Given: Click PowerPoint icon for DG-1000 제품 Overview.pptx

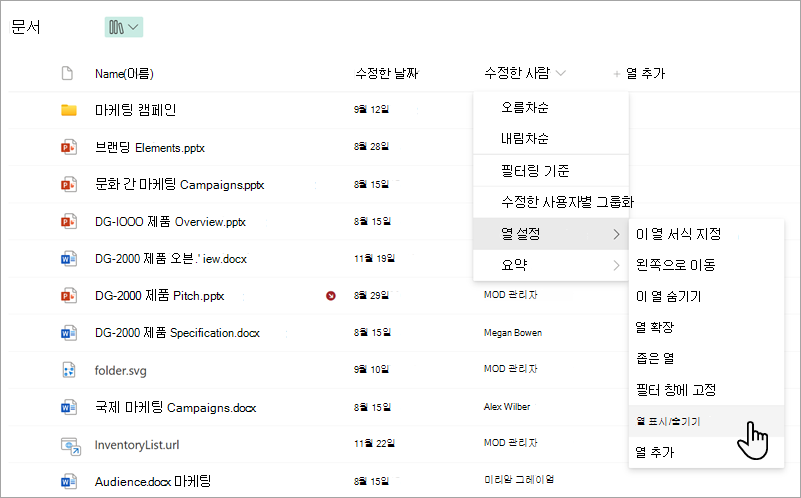Looking at the screenshot, I should 69,222.
